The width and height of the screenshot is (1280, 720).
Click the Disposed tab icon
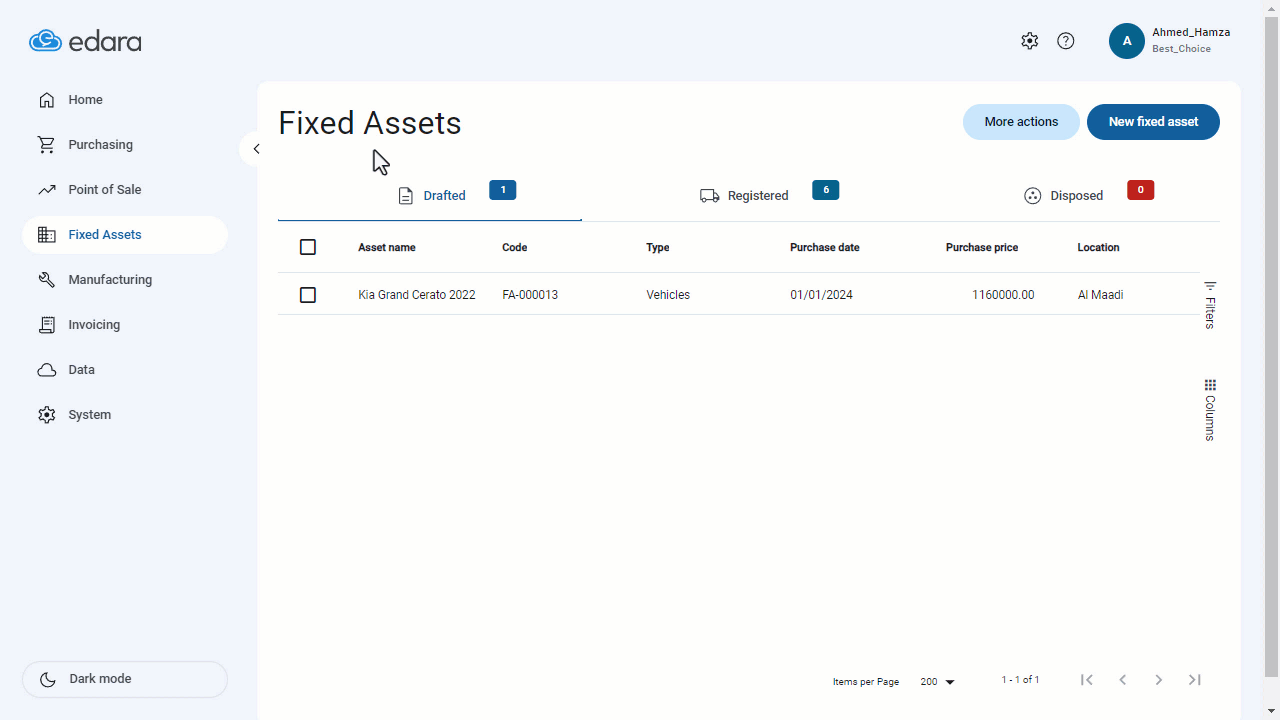(1033, 196)
